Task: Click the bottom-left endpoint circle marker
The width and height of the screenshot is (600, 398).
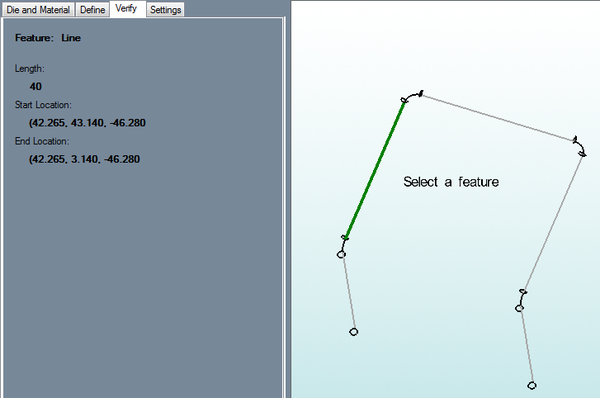Action: click(354, 332)
